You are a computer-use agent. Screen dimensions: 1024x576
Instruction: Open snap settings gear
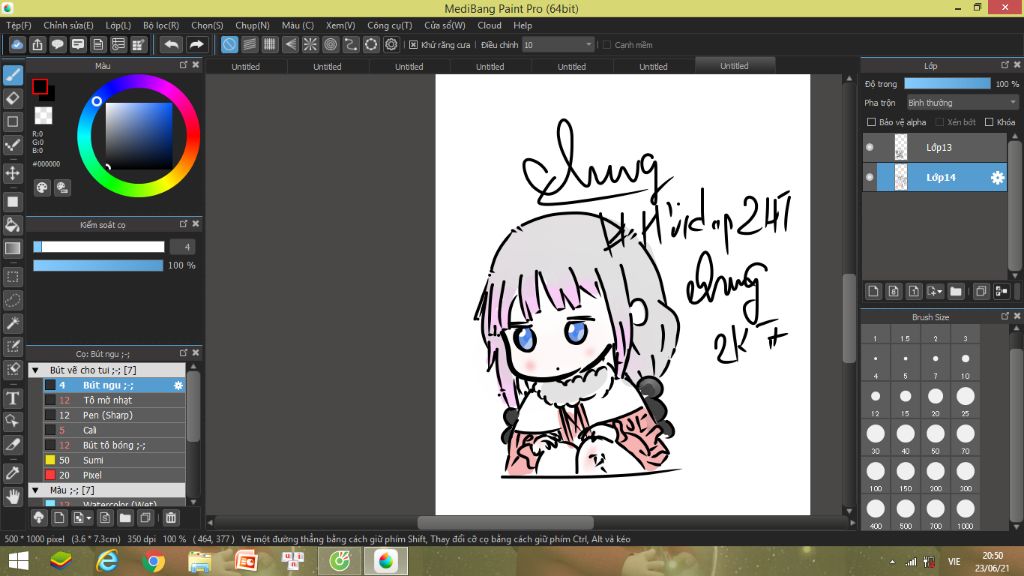(391, 44)
